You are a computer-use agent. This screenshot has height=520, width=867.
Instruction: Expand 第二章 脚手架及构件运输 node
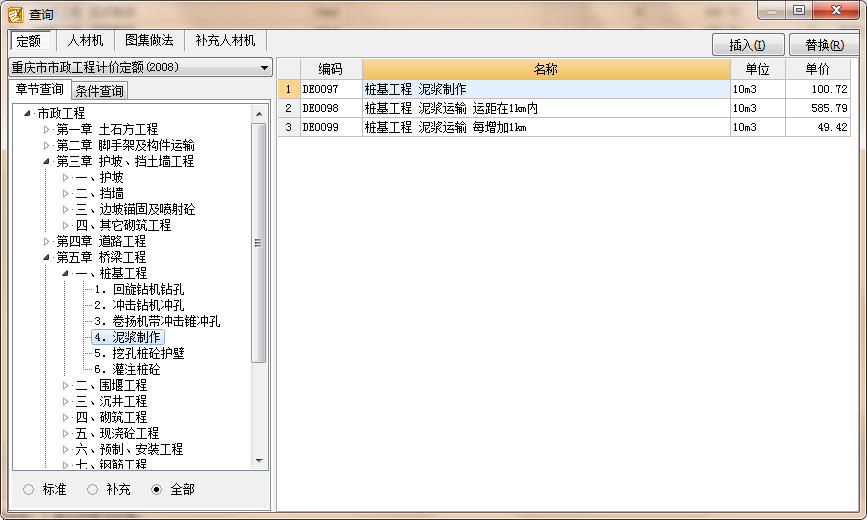coord(46,145)
